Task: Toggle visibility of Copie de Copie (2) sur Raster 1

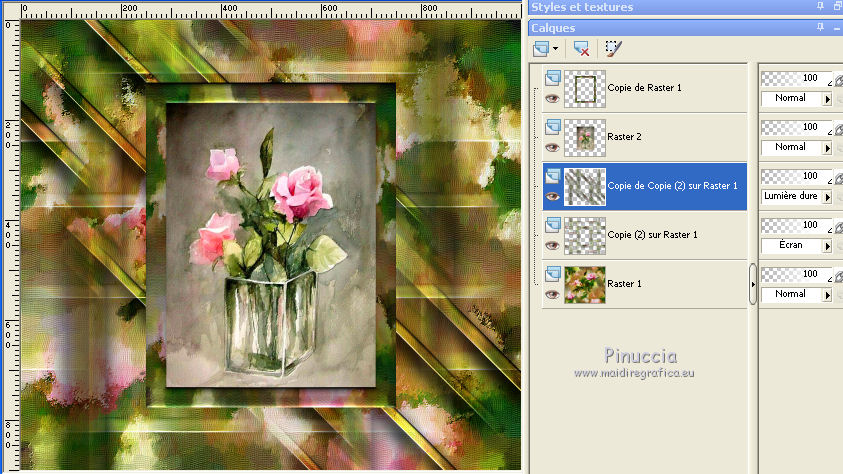Action: coord(552,197)
